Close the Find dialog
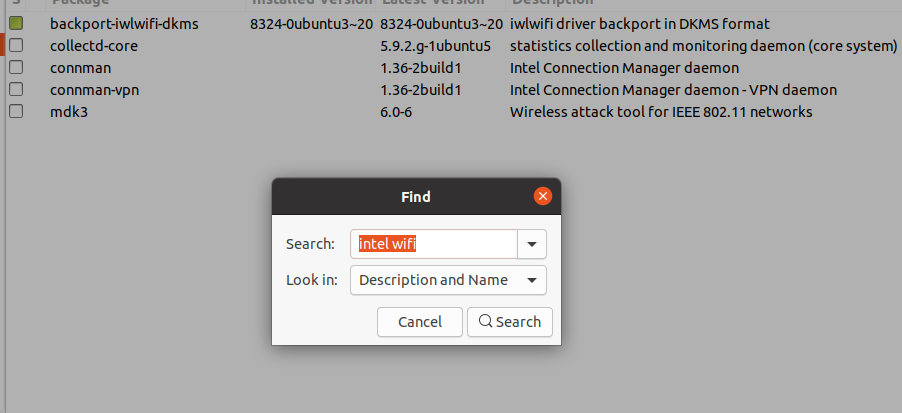Screen dimensions: 902x413 542,197
